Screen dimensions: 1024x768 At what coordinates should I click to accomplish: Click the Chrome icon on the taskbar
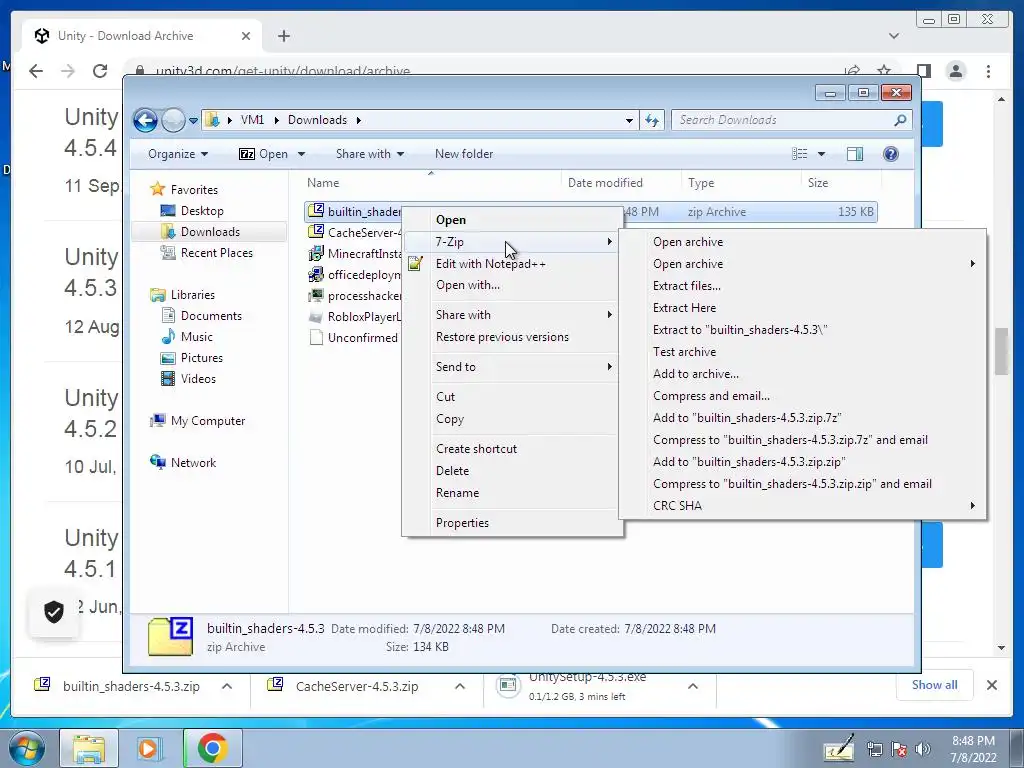pyautogui.click(x=212, y=748)
